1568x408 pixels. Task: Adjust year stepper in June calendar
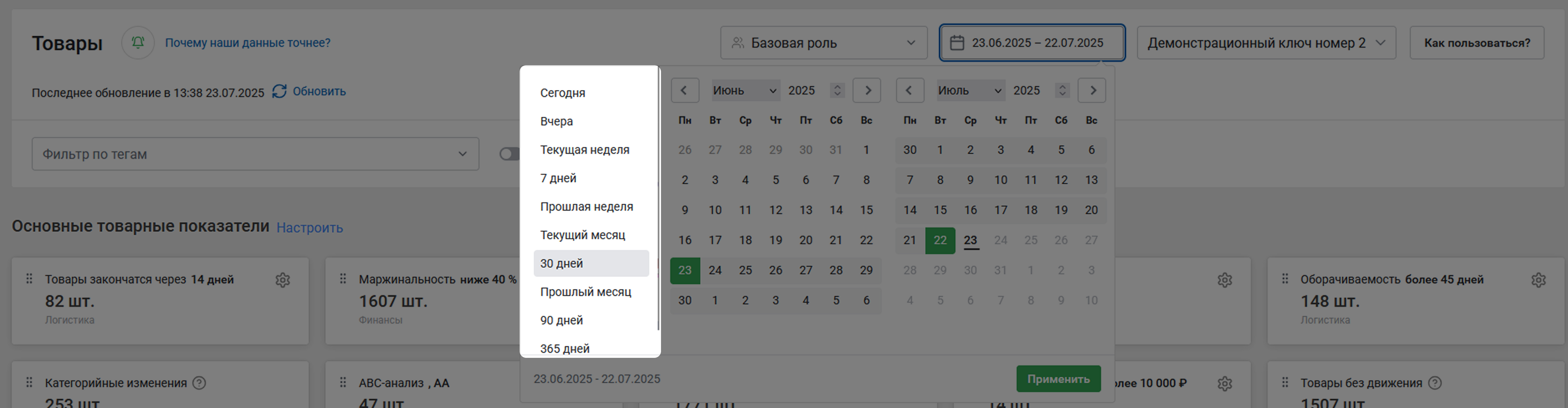[838, 91]
